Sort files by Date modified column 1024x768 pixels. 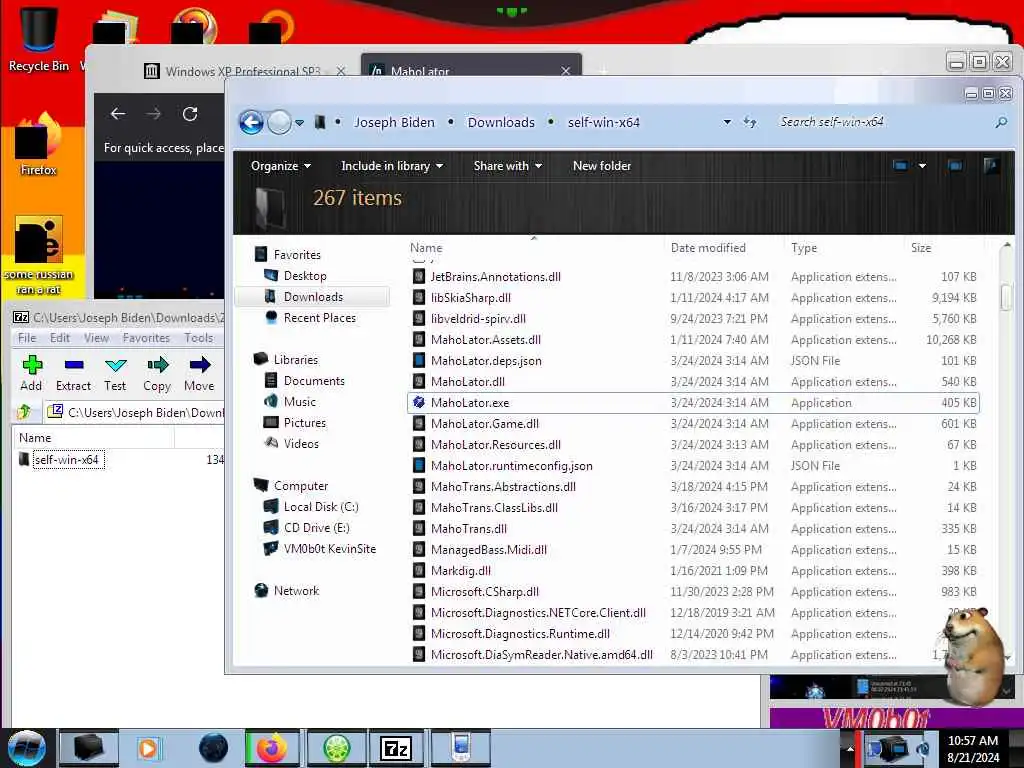[x=708, y=248]
